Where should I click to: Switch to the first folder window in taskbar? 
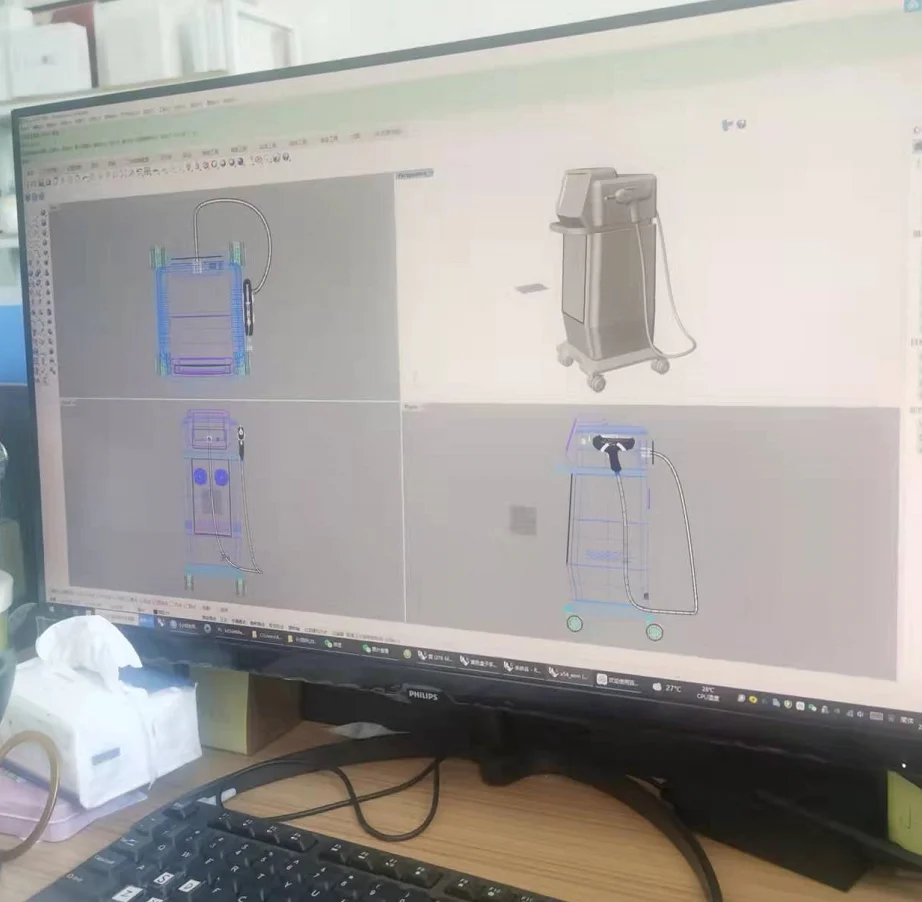(266, 636)
